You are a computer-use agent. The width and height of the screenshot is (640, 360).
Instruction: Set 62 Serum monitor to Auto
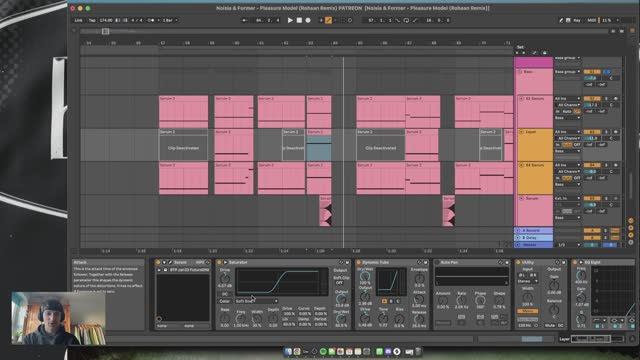(x=567, y=111)
